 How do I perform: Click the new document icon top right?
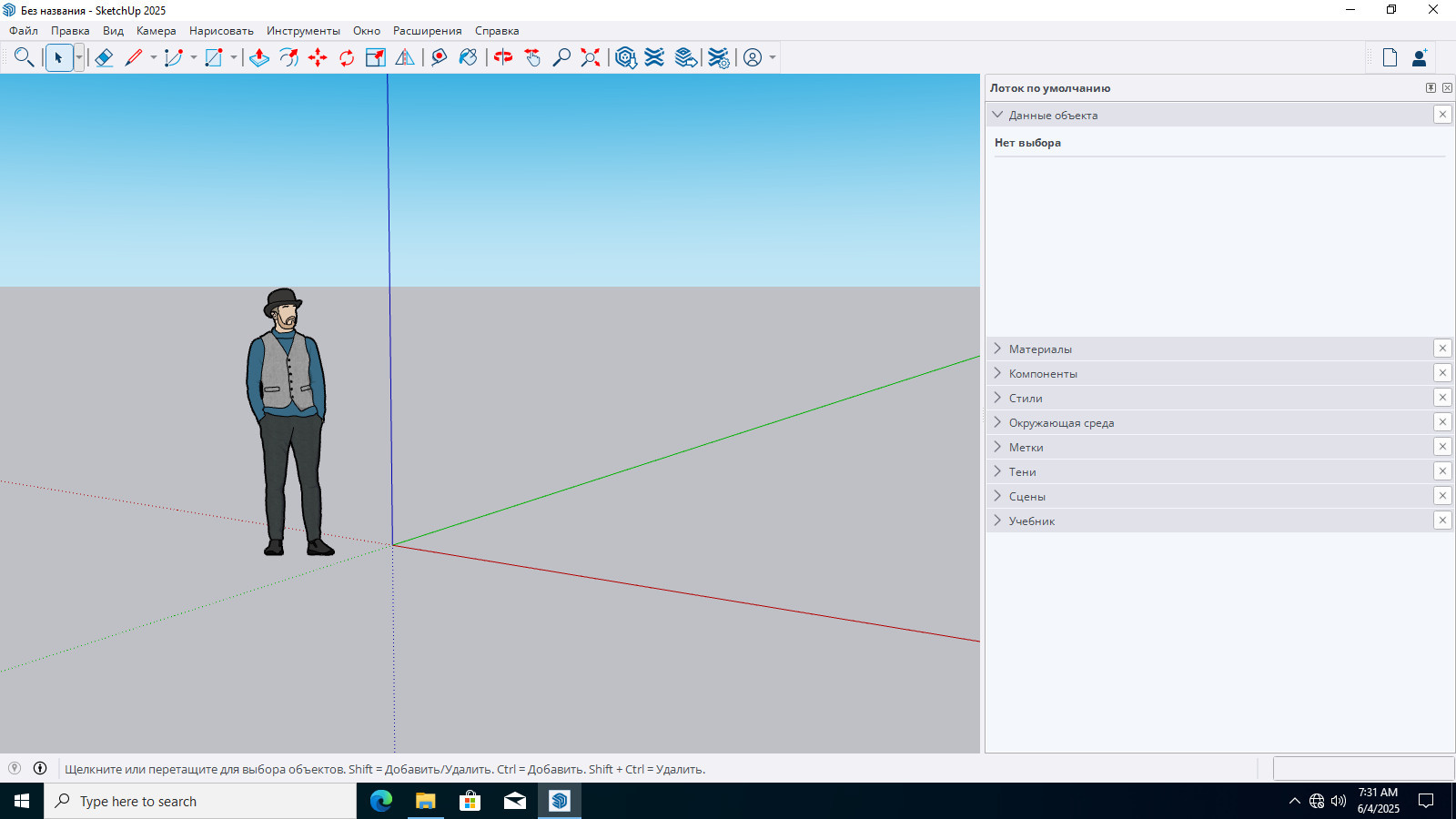pyautogui.click(x=1390, y=57)
